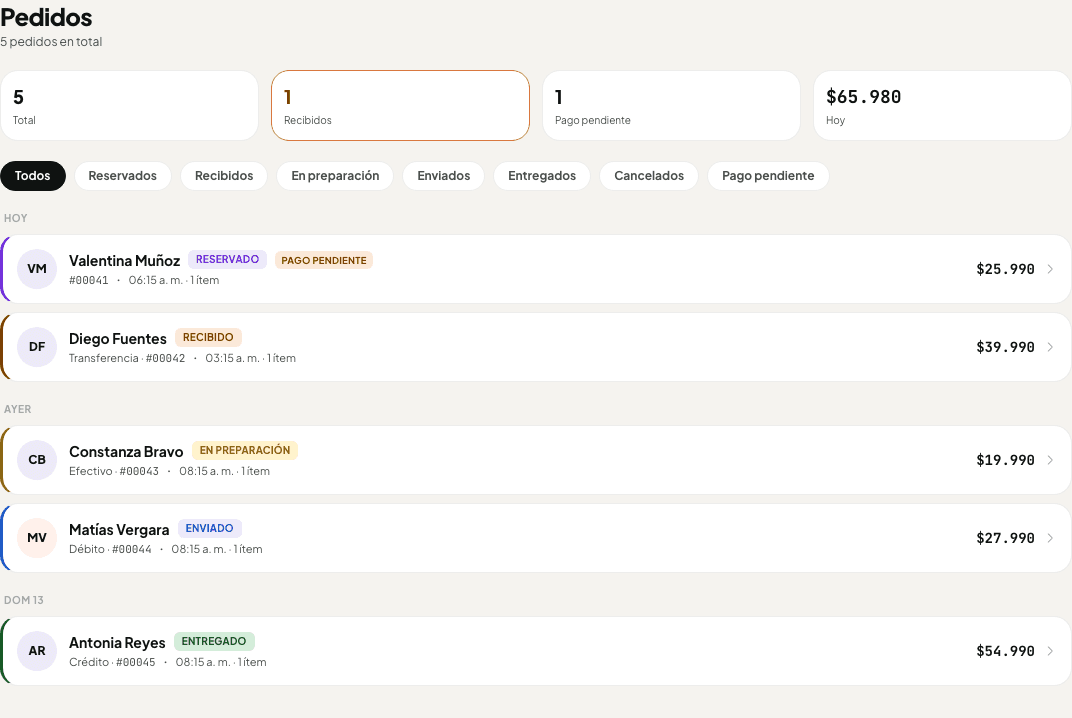1072x718 pixels.
Task: Click the ENVIADO status badge
Action: [x=209, y=528]
